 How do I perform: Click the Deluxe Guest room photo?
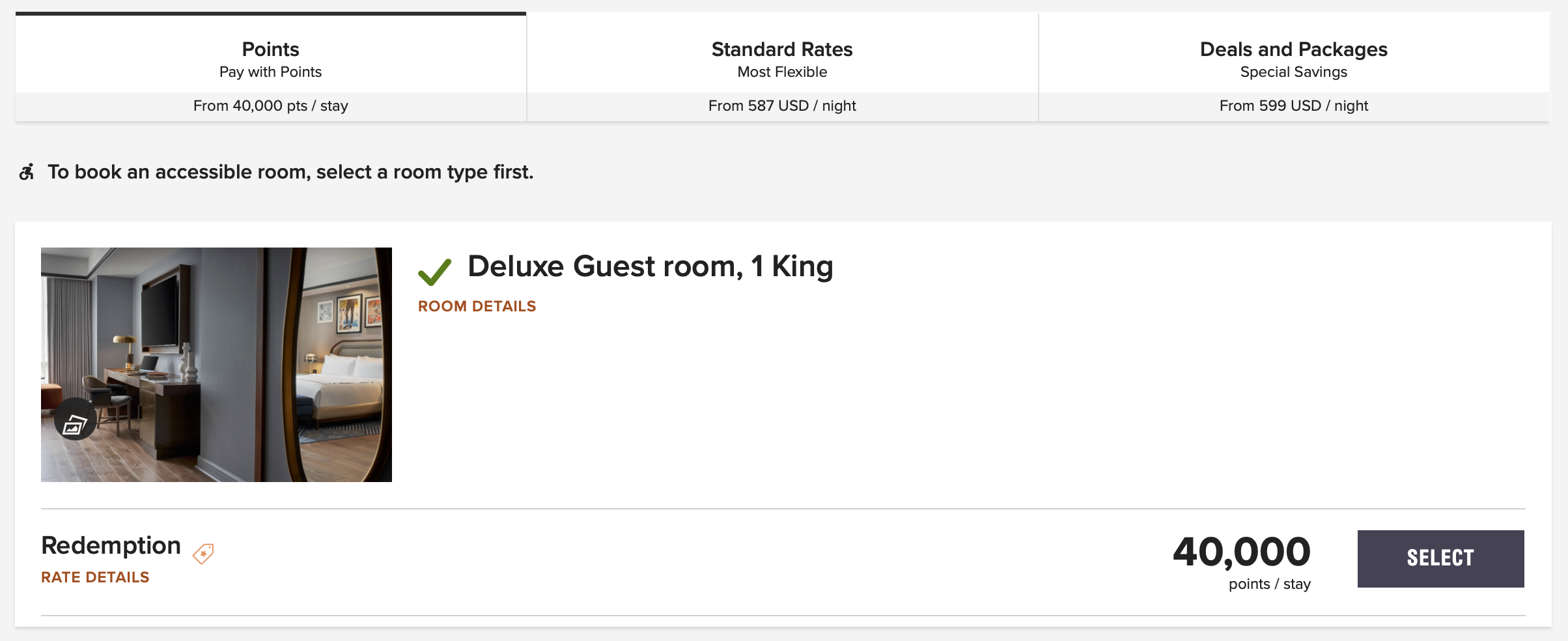coord(216,365)
